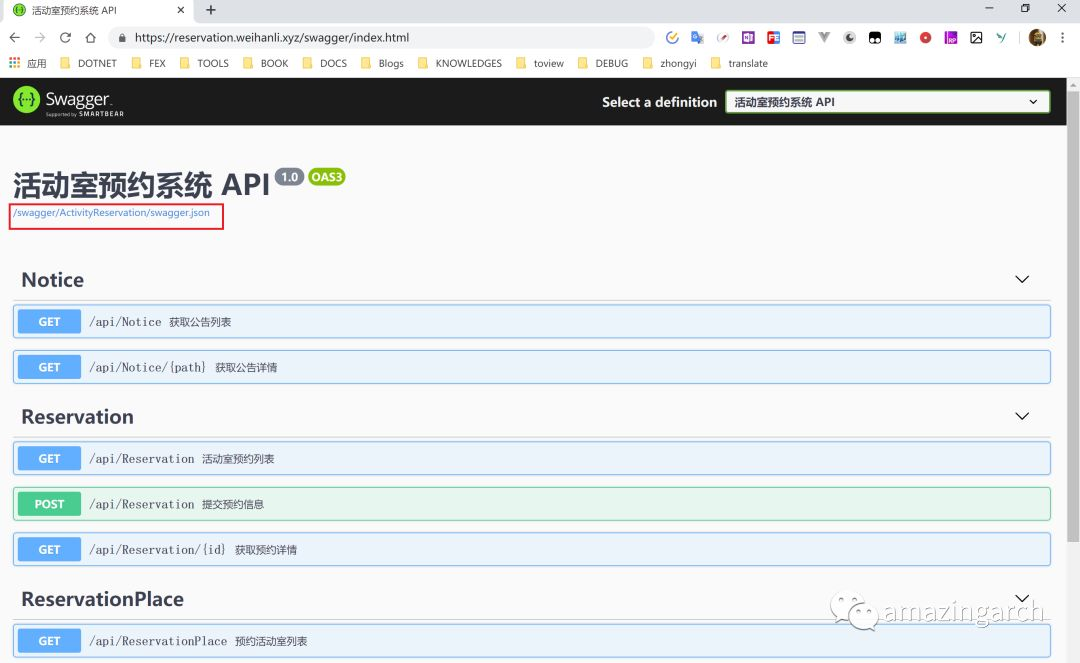
Task: Open the DOTNET bookmark folder
Action: pyautogui.click(x=89, y=63)
